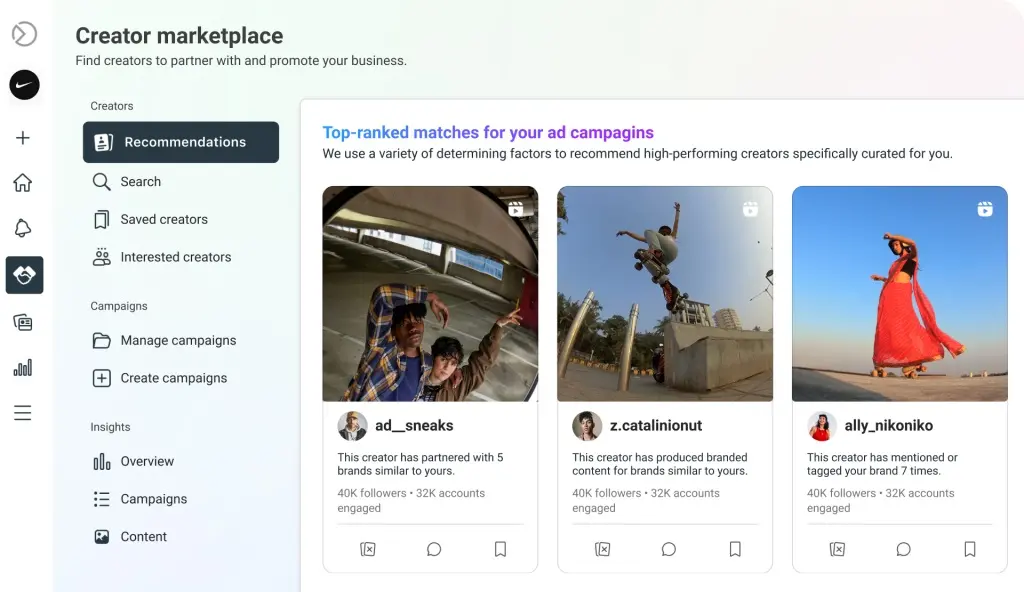Click the Nike brand account avatar
Viewport: 1024px width, 592px height.
[x=24, y=85]
